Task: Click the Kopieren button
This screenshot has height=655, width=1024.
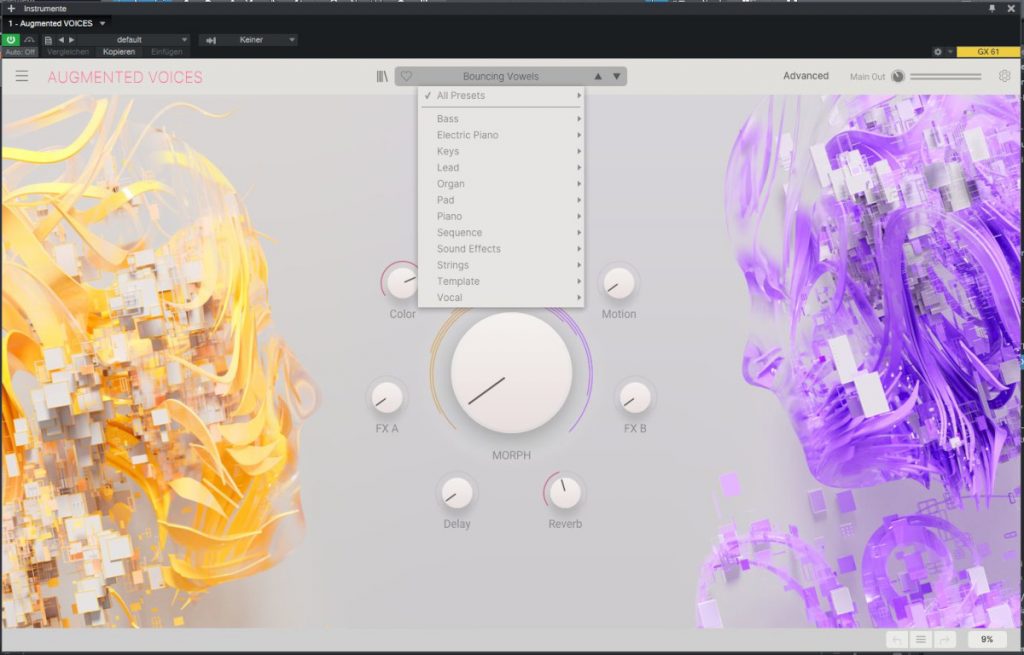Action: [119, 52]
